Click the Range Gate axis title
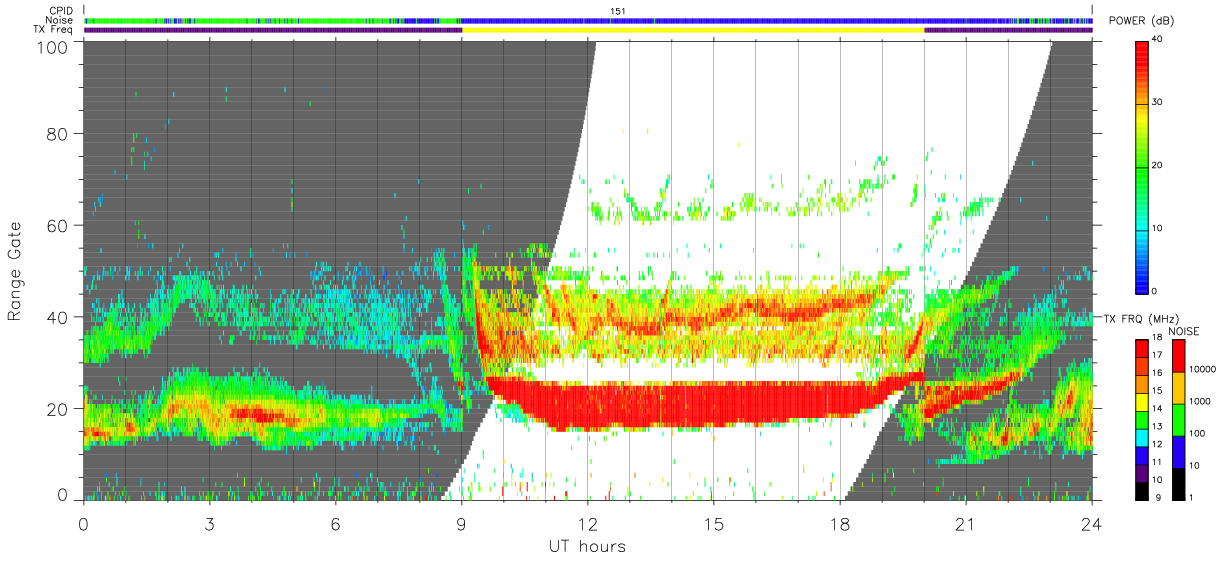 point(16,272)
